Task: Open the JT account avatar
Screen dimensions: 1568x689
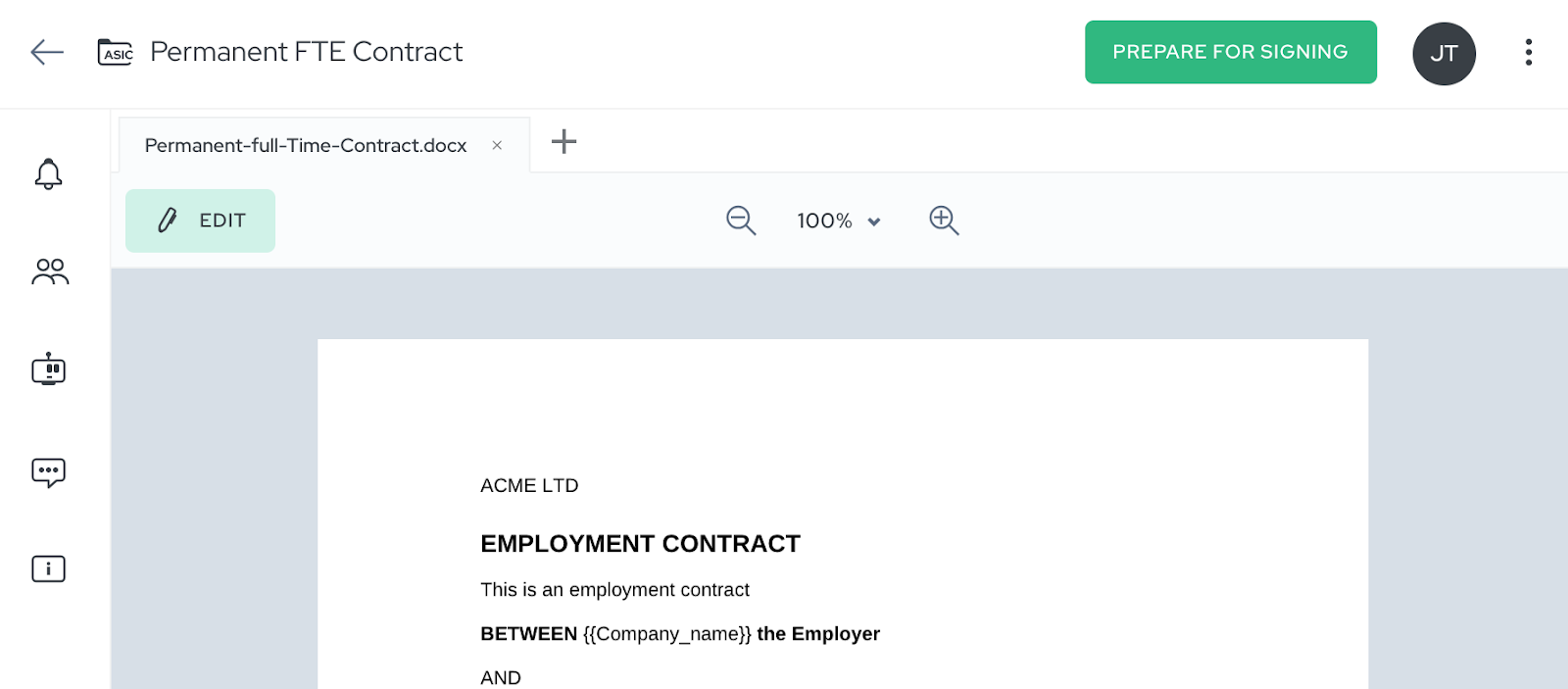Action: (1443, 53)
